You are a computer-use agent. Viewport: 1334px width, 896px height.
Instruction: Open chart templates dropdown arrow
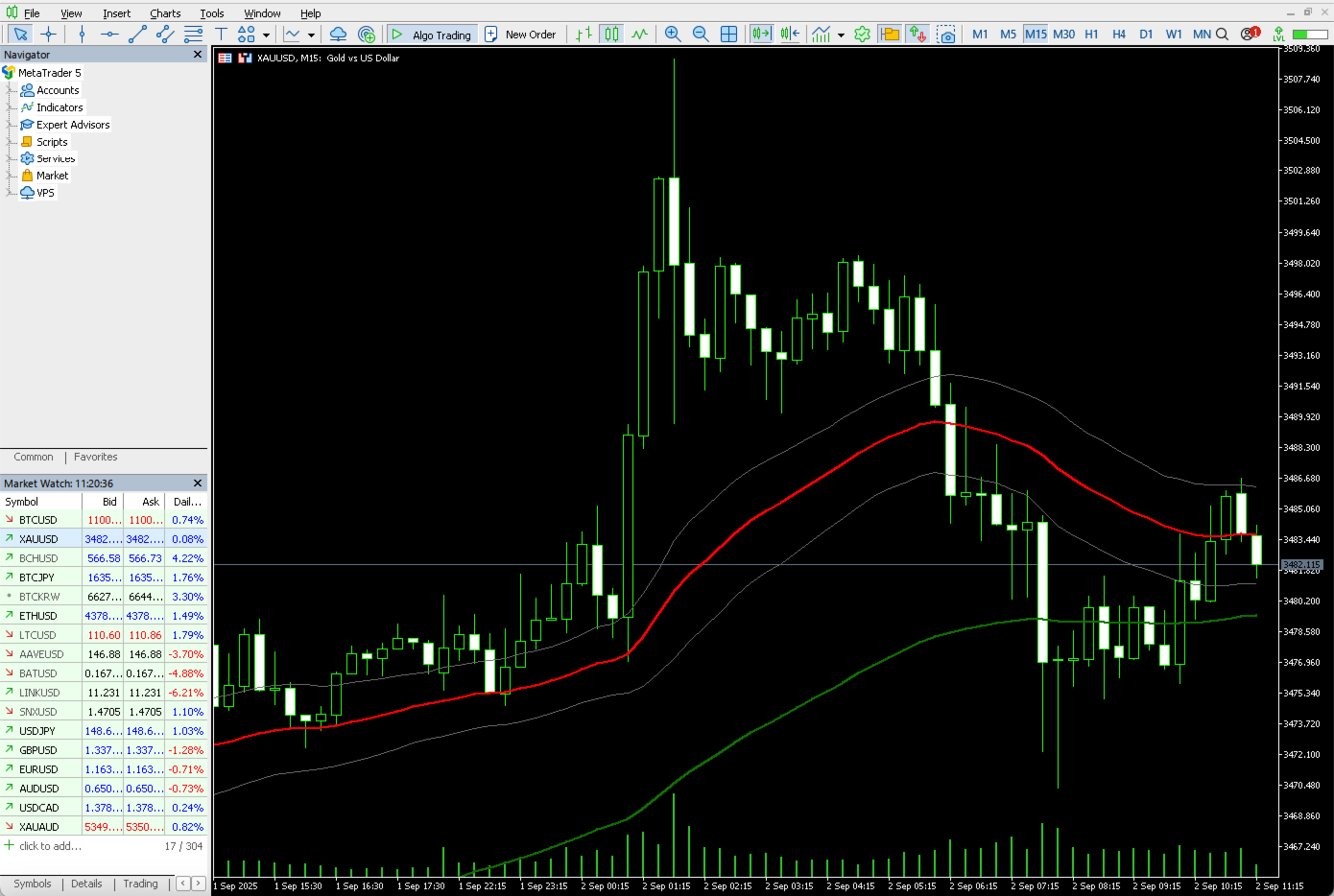311,35
